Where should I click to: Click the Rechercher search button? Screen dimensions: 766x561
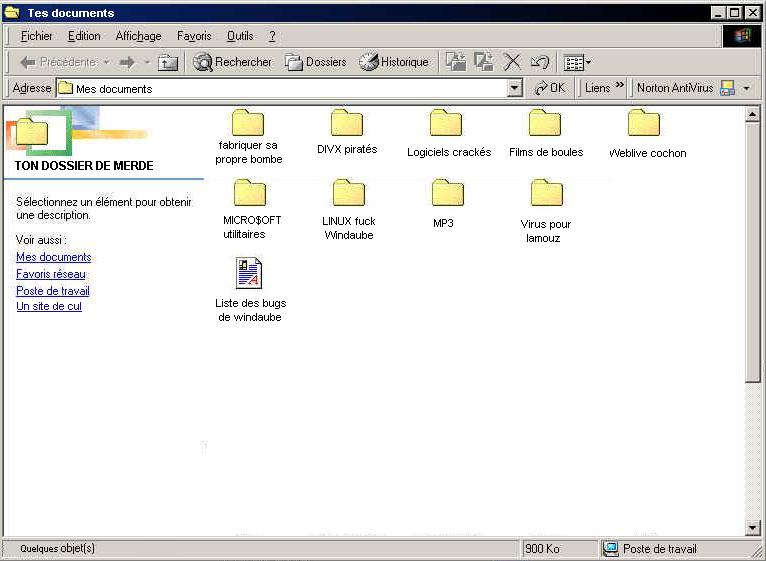232,62
